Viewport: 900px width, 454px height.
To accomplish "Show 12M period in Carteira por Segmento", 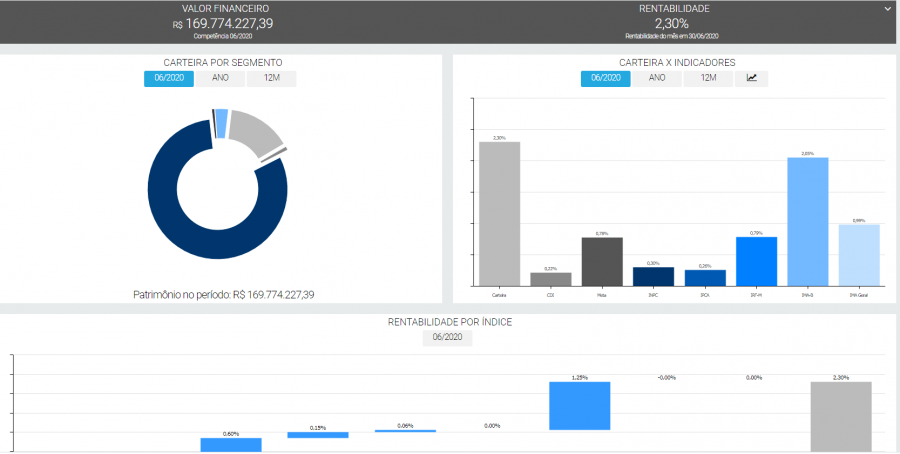I will [x=271, y=78].
